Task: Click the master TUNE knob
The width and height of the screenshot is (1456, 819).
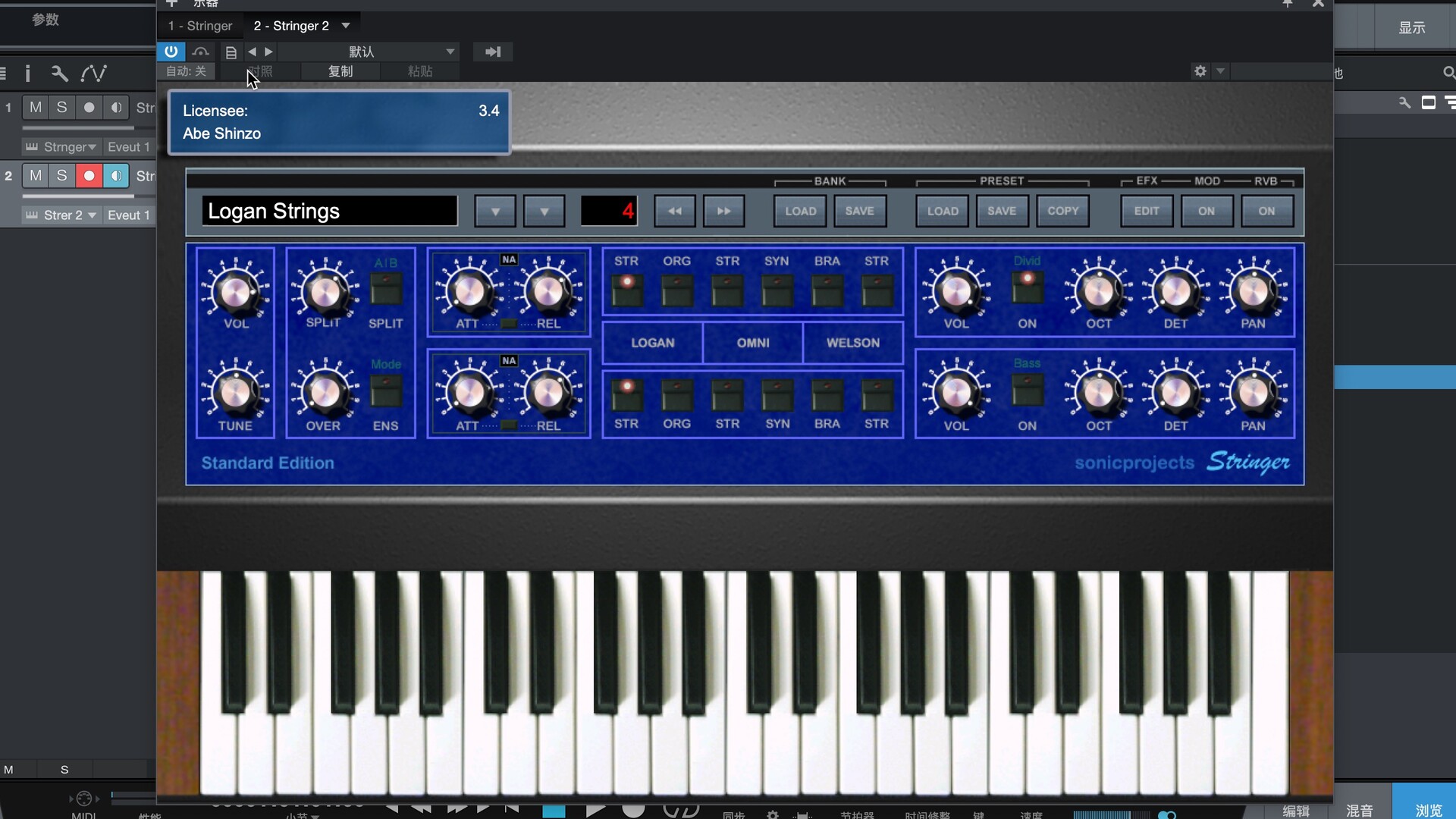Action: tap(235, 393)
